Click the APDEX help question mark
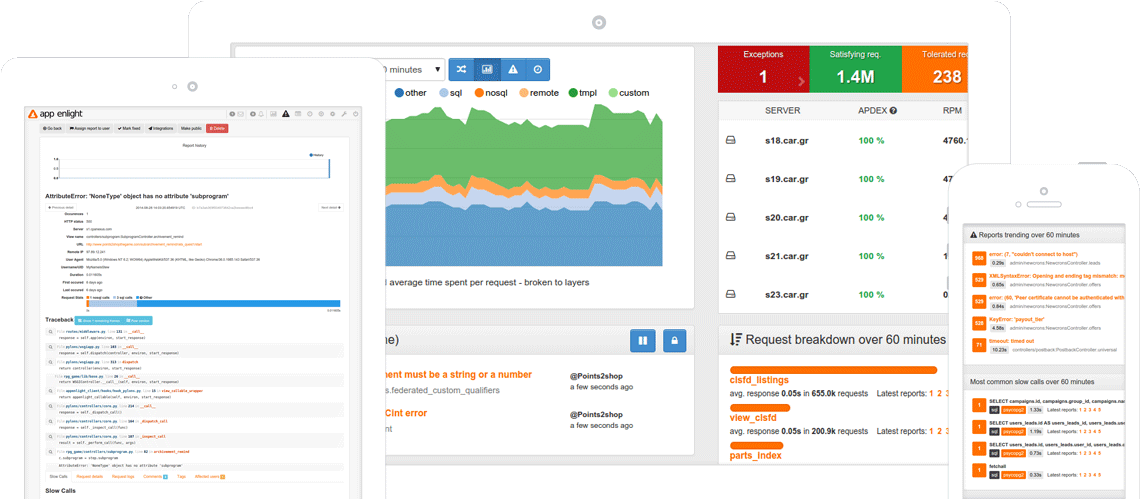Viewport: 1140px width, 499px height. [x=893, y=111]
